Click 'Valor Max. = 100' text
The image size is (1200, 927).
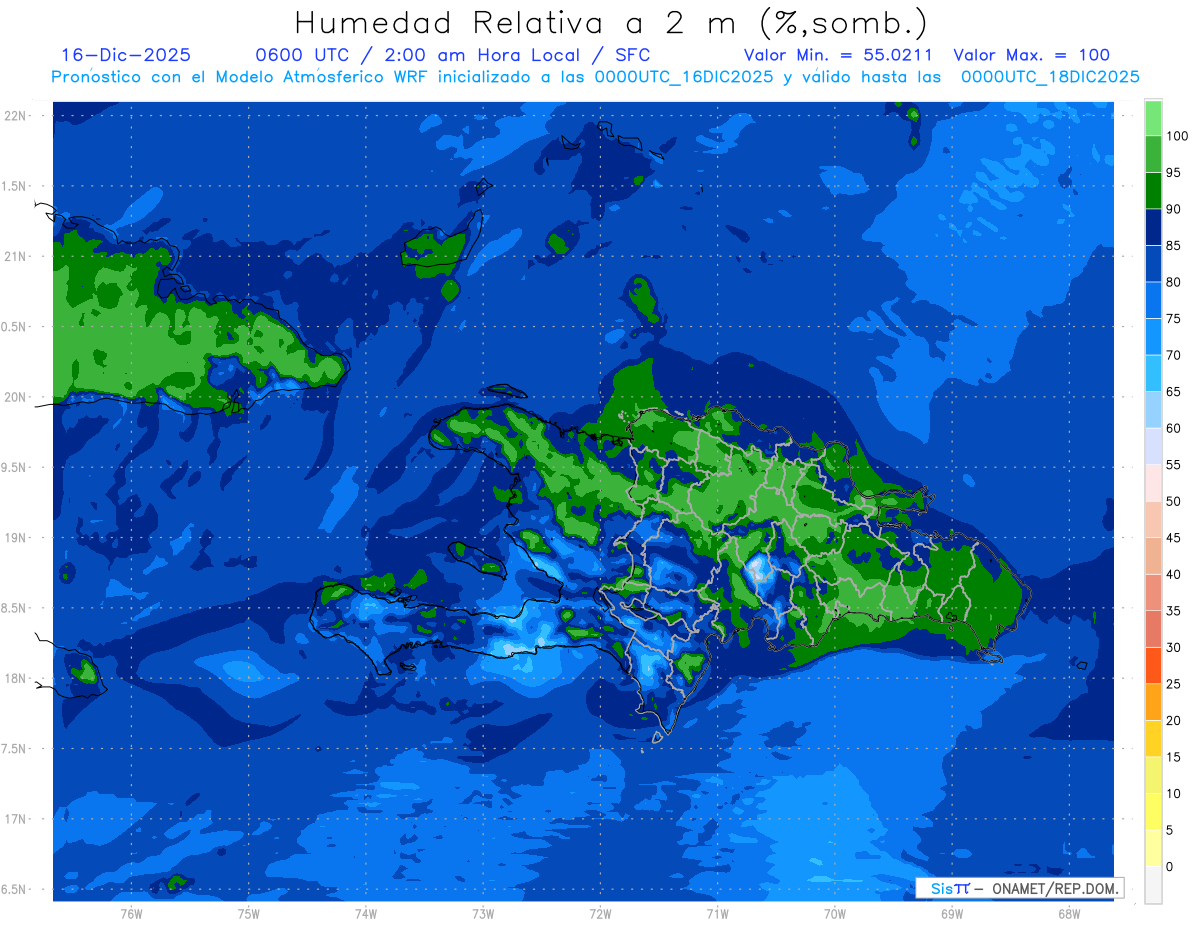[x=1032, y=55]
